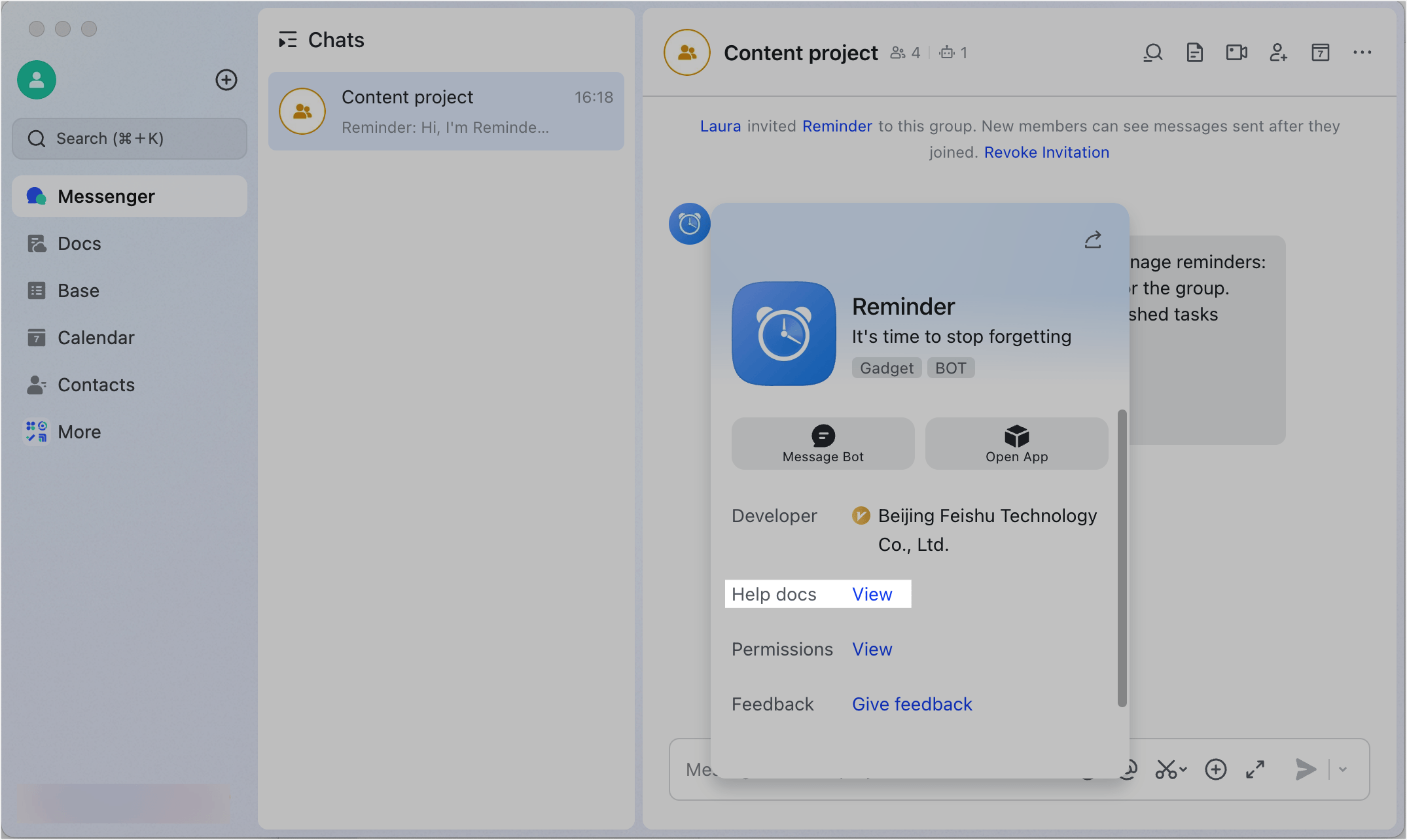Add members to the group chat
The width and height of the screenshot is (1407, 840).
tap(1278, 53)
